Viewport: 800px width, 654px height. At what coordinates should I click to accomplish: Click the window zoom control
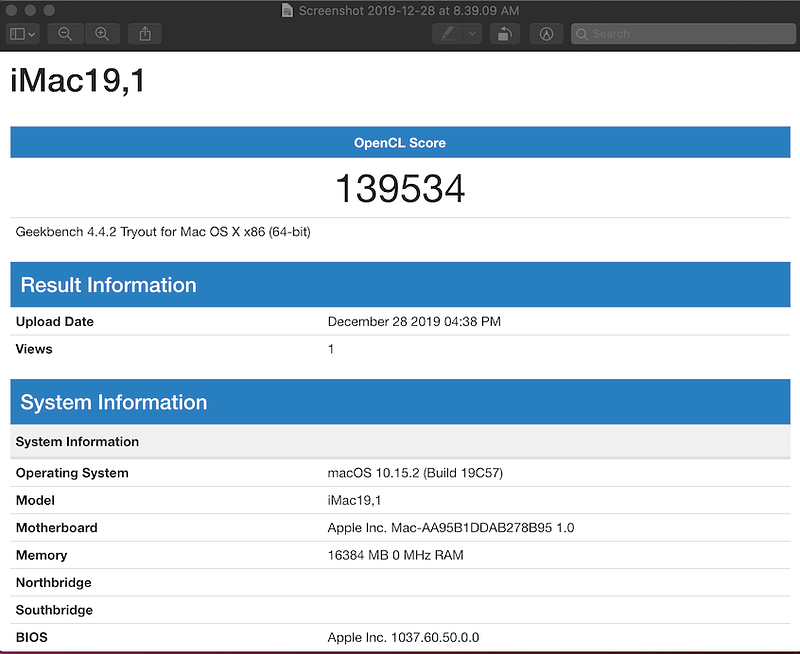(x=49, y=10)
